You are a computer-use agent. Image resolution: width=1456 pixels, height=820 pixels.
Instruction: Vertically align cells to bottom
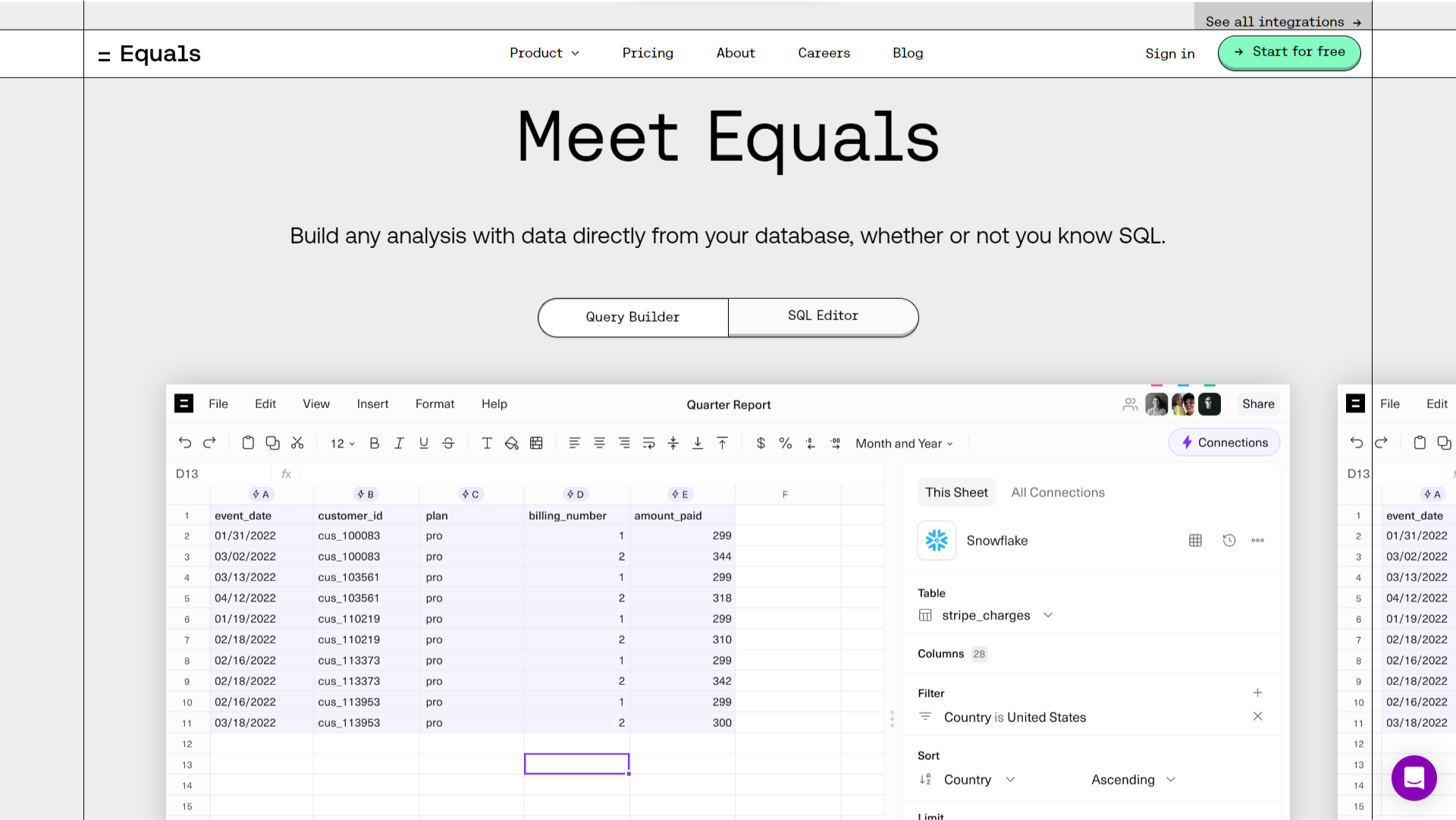click(x=698, y=443)
